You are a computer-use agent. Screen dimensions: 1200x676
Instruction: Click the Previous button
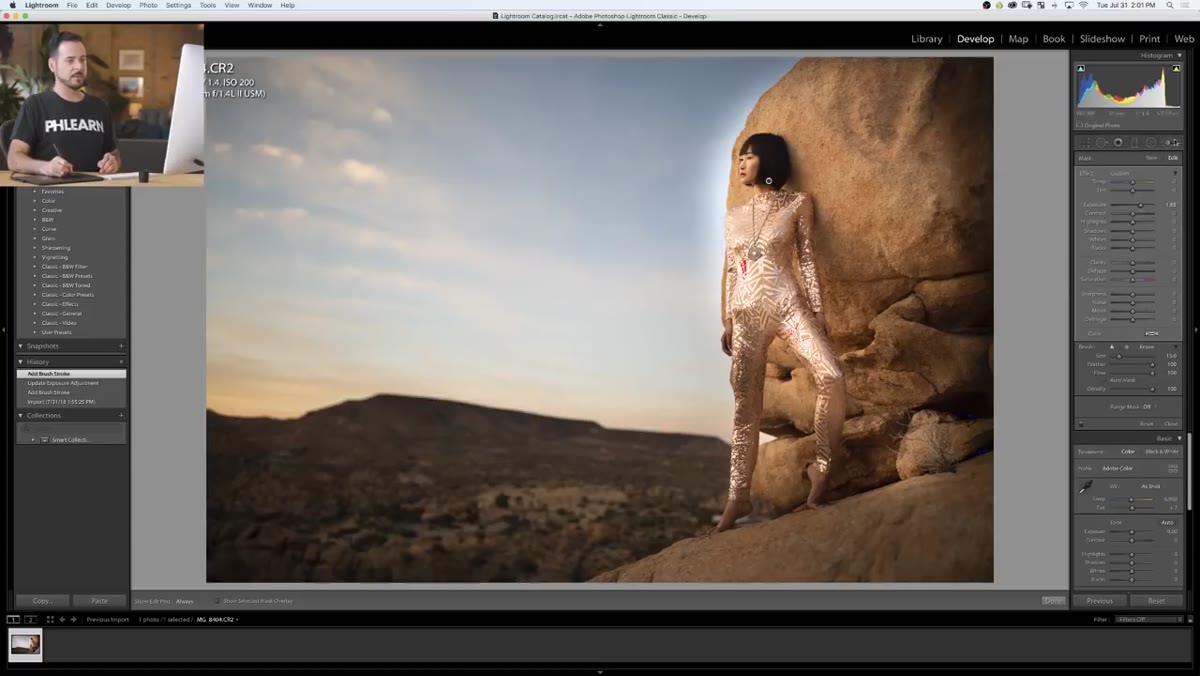click(x=1099, y=601)
